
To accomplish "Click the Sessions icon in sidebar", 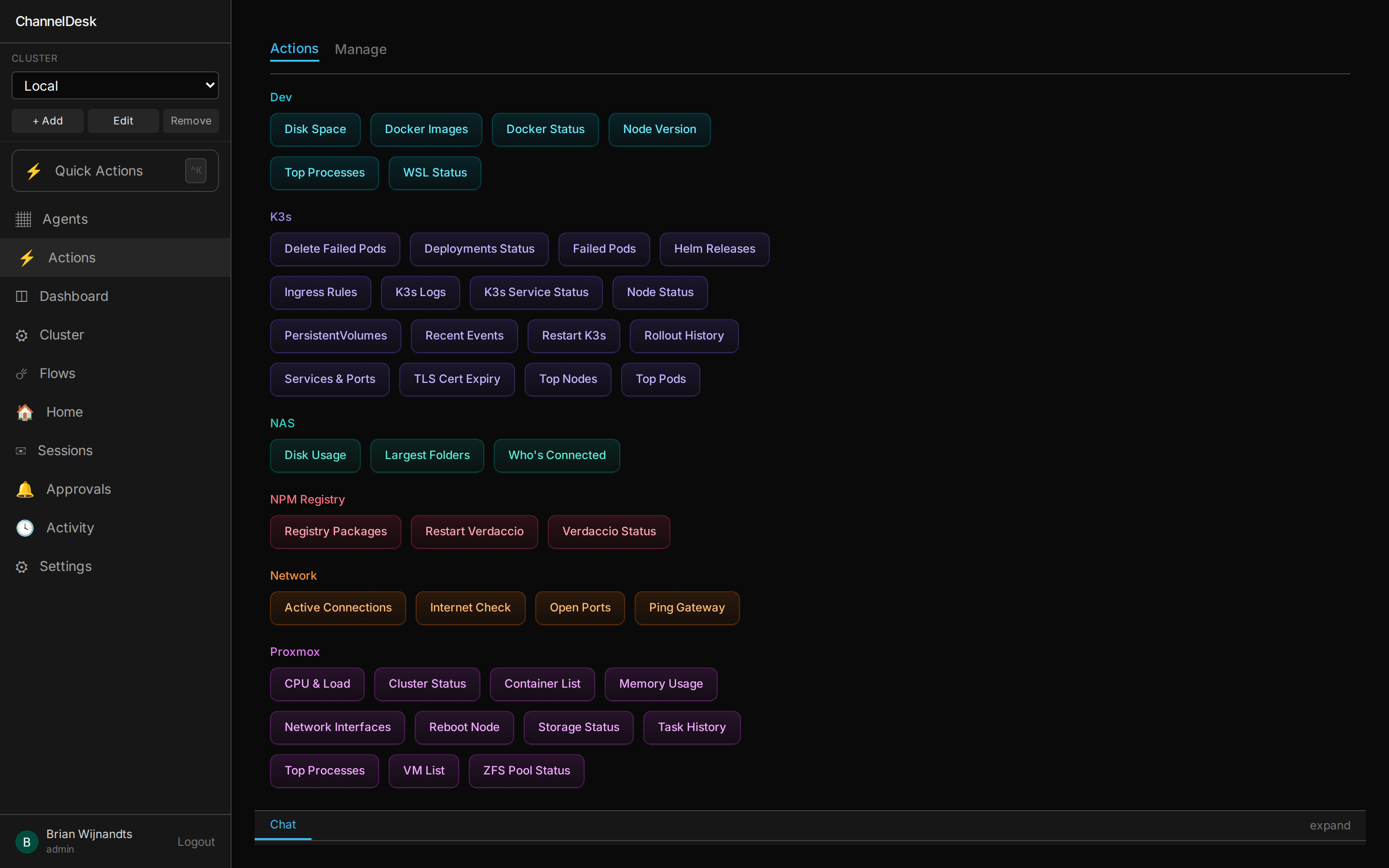I will coord(21,451).
